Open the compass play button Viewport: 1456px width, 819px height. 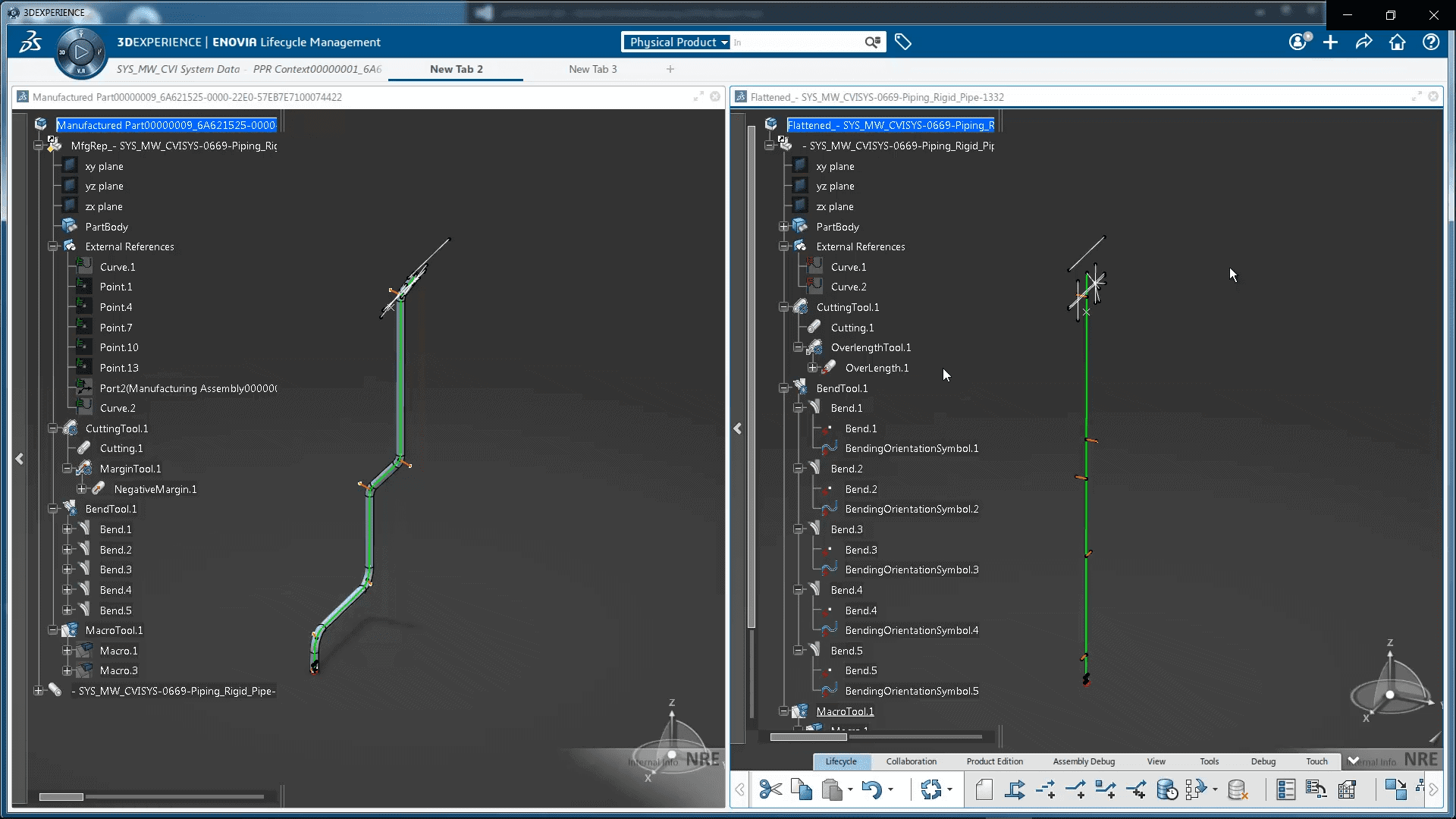[80, 52]
